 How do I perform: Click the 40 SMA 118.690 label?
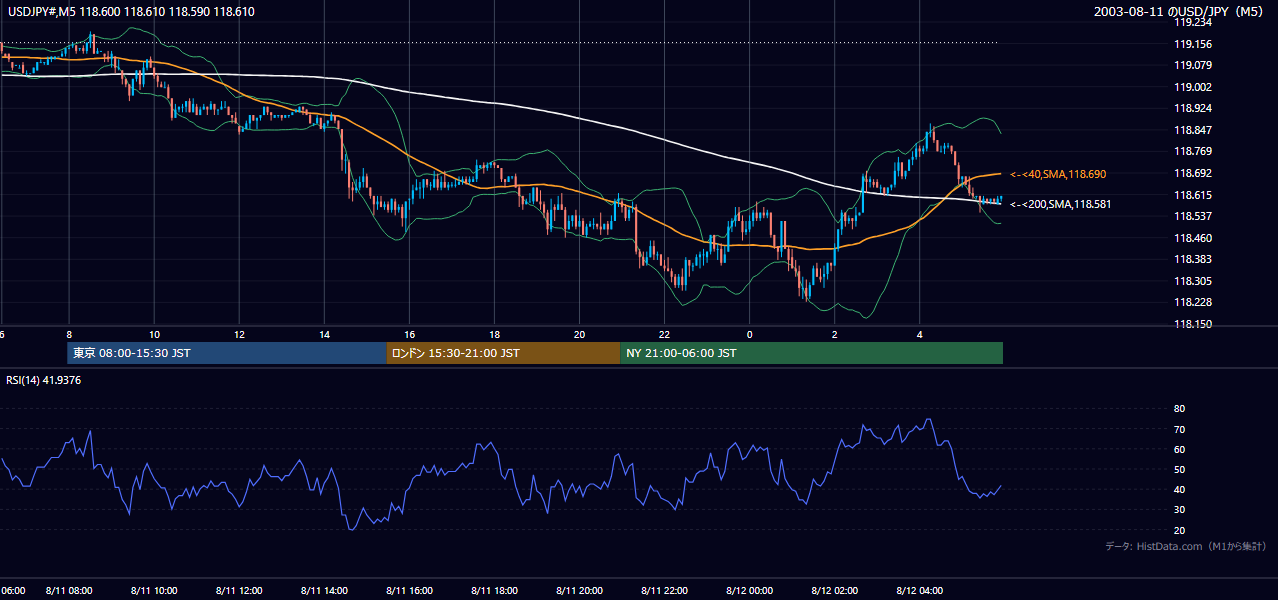[x=1058, y=174]
